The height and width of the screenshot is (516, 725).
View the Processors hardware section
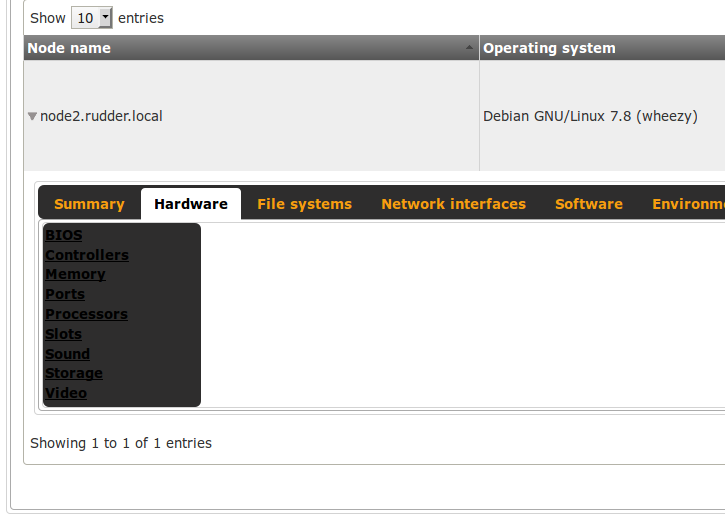point(86,314)
